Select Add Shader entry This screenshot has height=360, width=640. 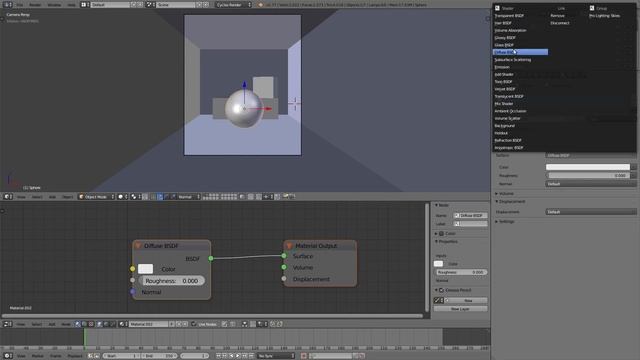pyautogui.click(x=504, y=74)
